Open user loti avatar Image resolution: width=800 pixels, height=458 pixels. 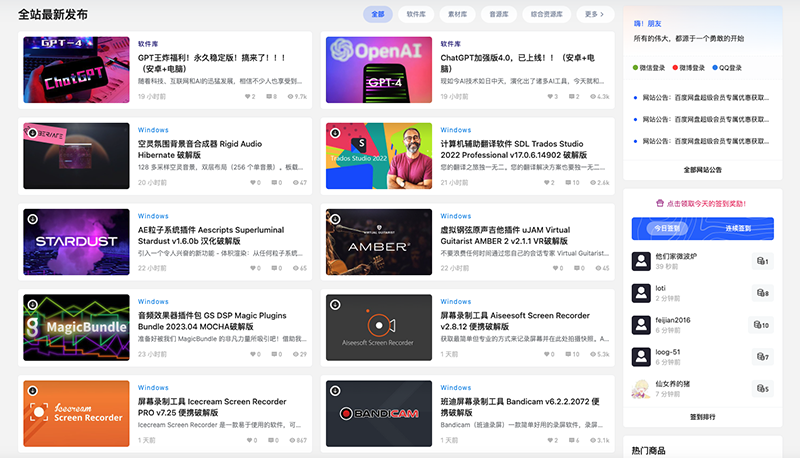pyautogui.click(x=641, y=293)
